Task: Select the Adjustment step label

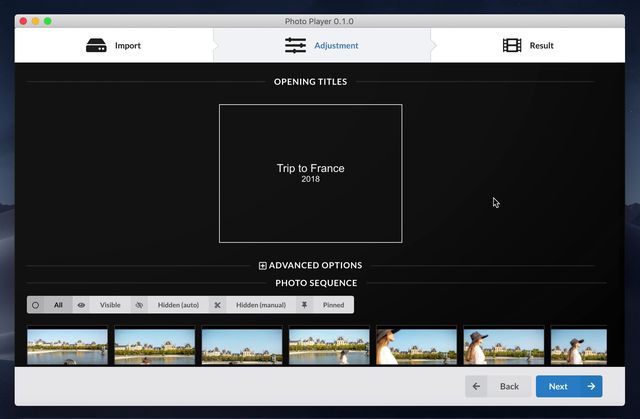Action: coord(336,46)
